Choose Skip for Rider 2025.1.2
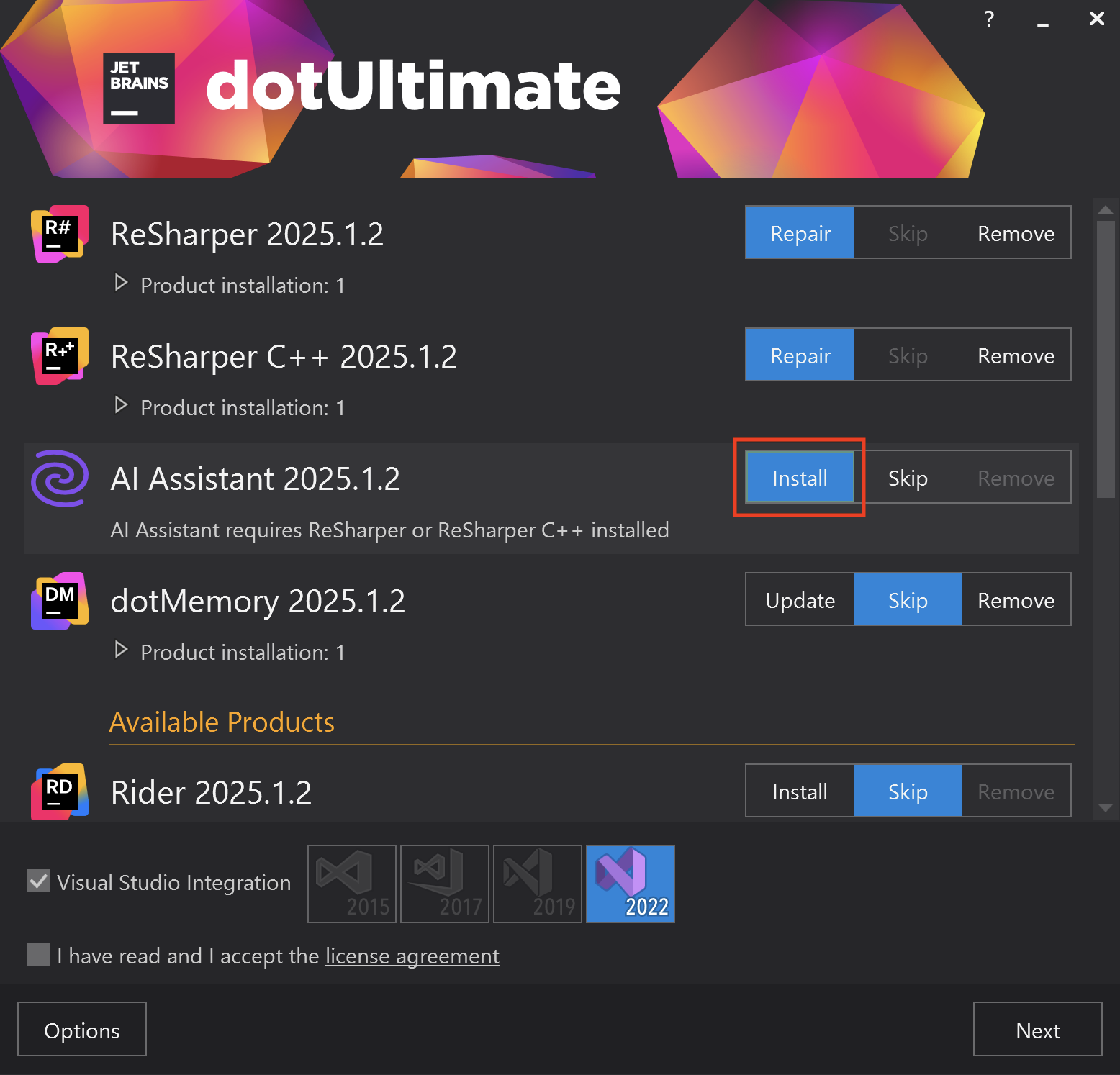This screenshot has height=1075, width=1120. [x=908, y=791]
